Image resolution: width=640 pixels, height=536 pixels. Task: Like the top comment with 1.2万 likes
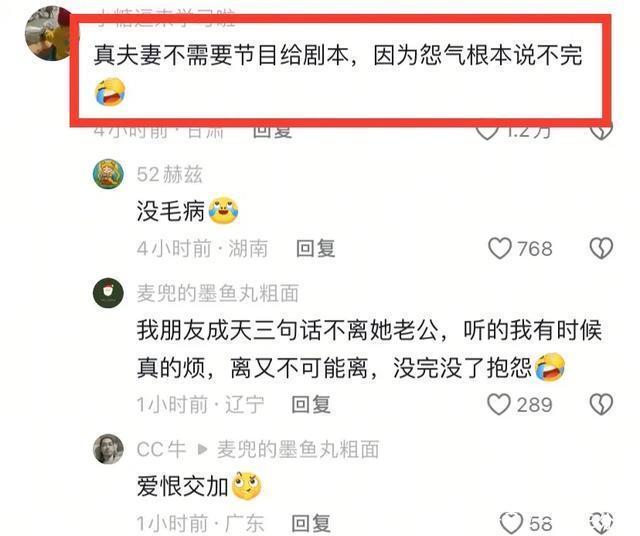click(x=487, y=131)
